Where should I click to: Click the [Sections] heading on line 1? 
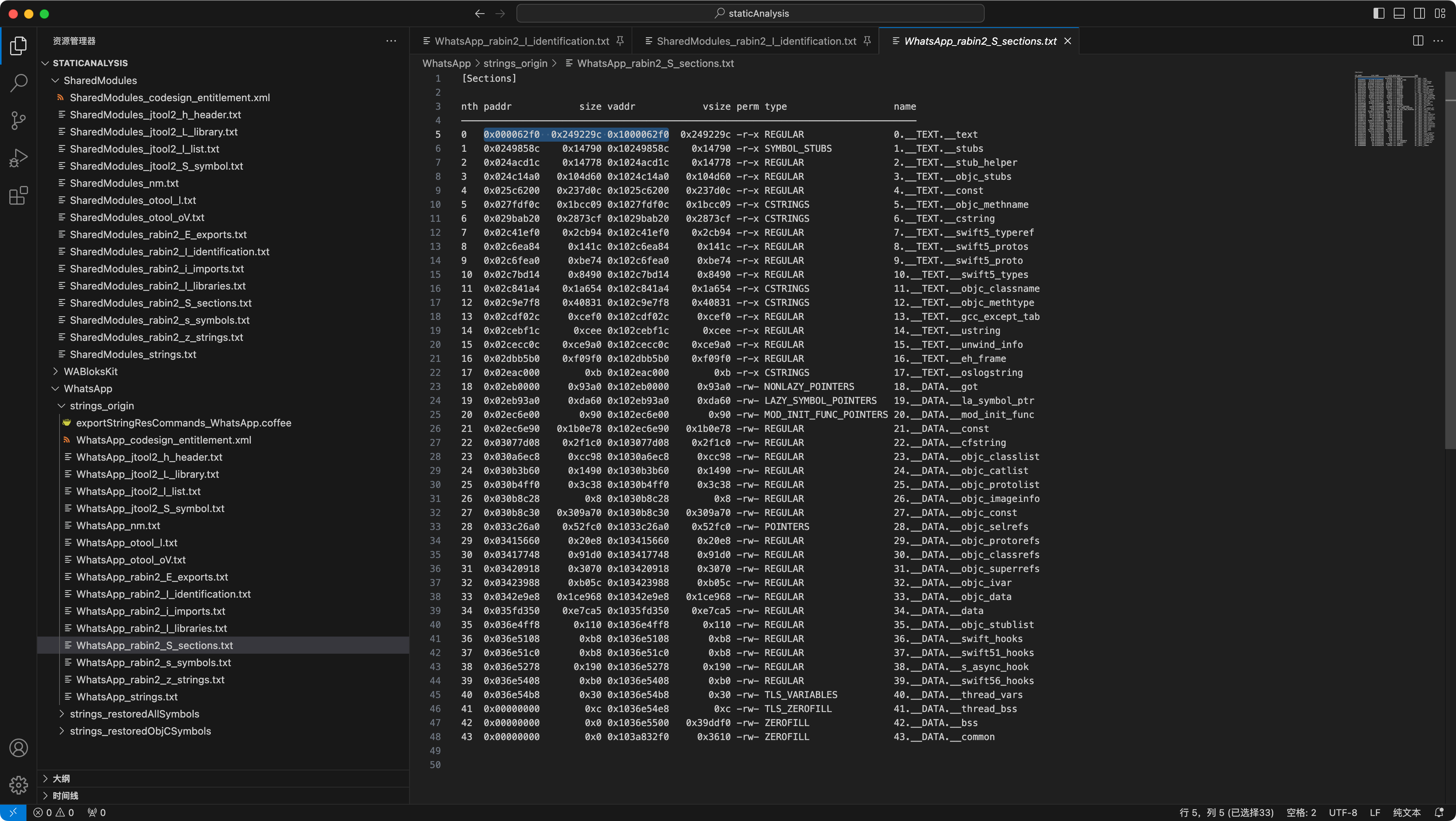pyautogui.click(x=489, y=79)
